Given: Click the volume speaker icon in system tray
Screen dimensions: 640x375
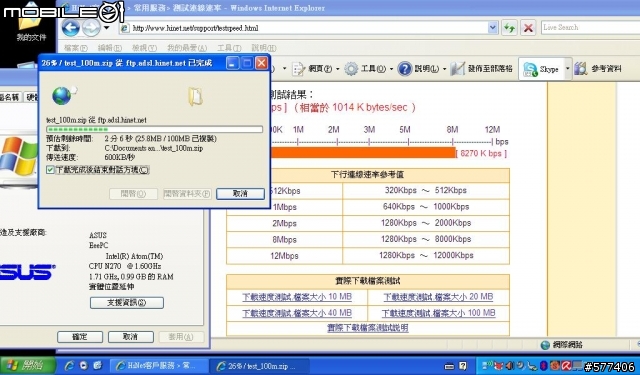Looking at the screenshot, I should 511,366.
